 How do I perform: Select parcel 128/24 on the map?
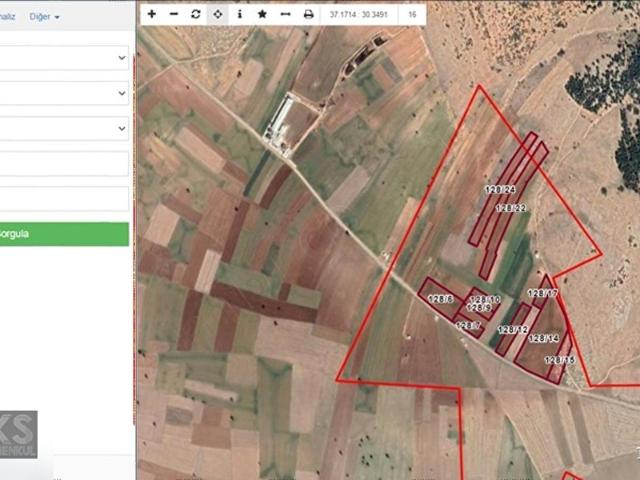500,189
